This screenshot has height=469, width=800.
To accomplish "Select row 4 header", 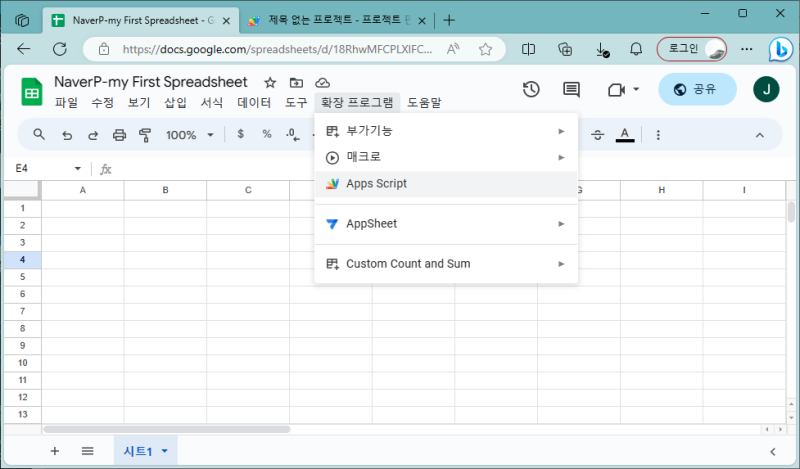I will [x=22, y=260].
